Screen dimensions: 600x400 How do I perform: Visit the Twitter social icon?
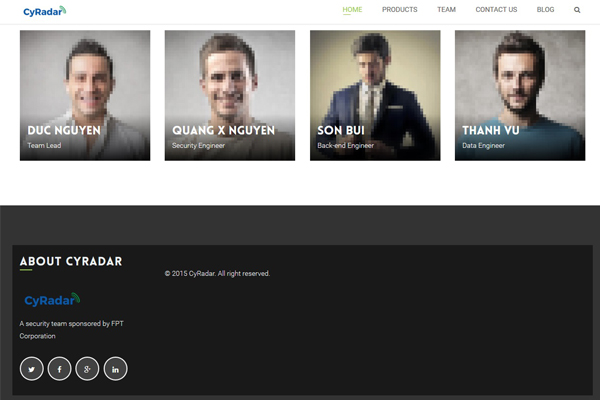tap(32, 369)
